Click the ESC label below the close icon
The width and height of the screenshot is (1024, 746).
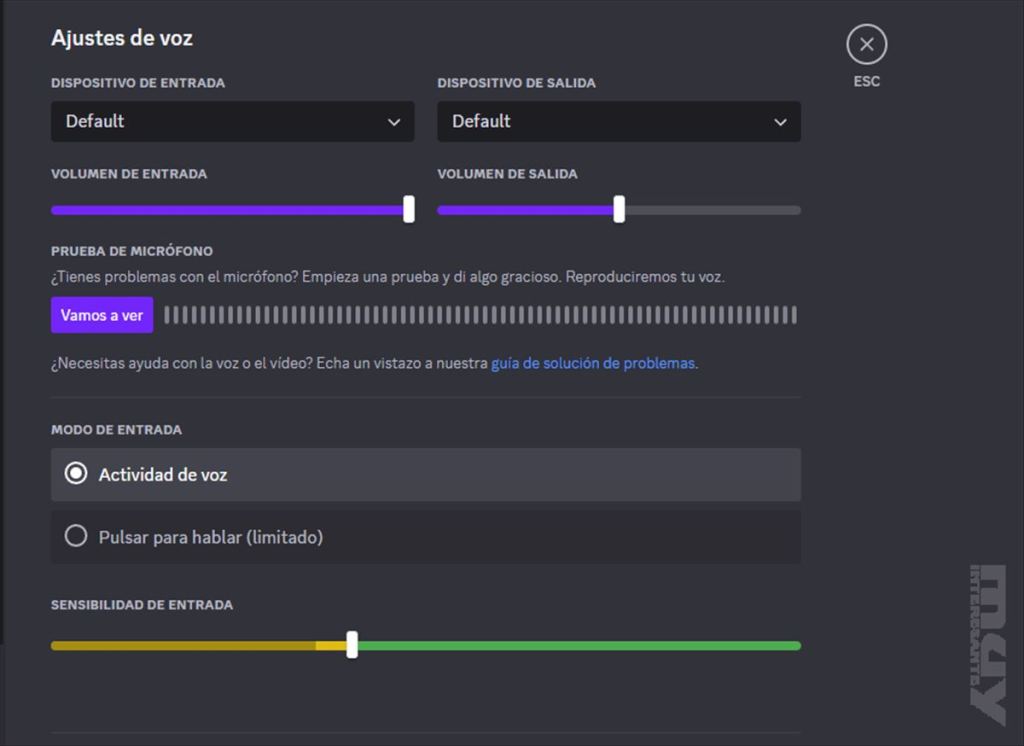pyautogui.click(x=866, y=82)
